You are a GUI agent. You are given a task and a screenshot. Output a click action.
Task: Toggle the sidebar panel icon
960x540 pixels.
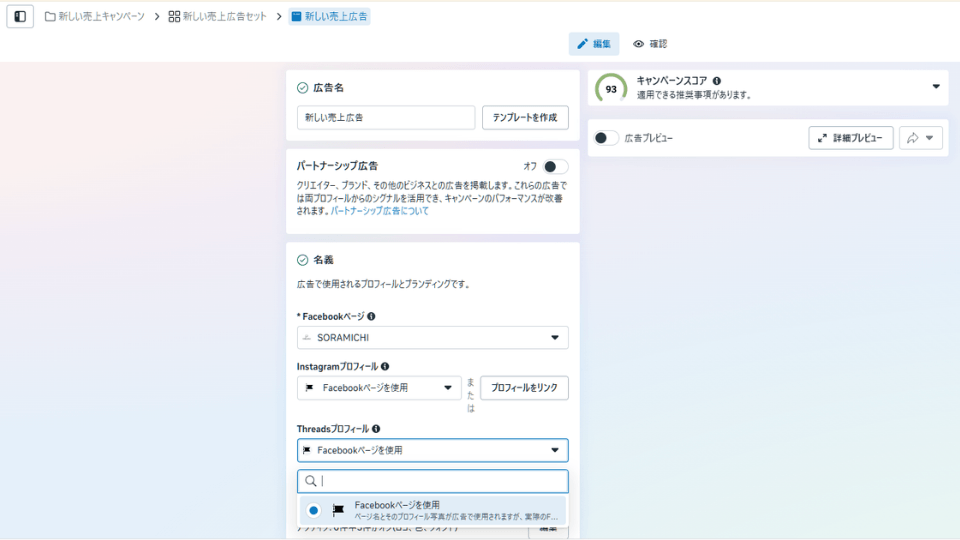point(20,17)
